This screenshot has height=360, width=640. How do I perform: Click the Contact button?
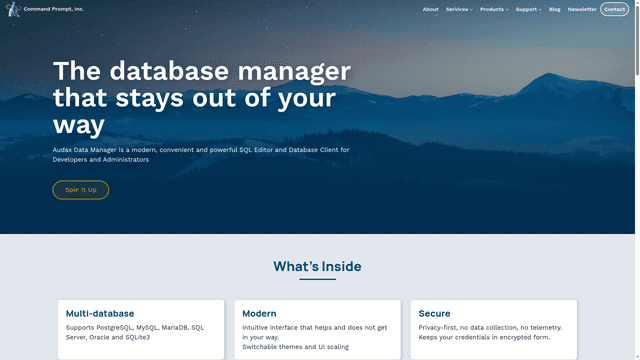(614, 9)
